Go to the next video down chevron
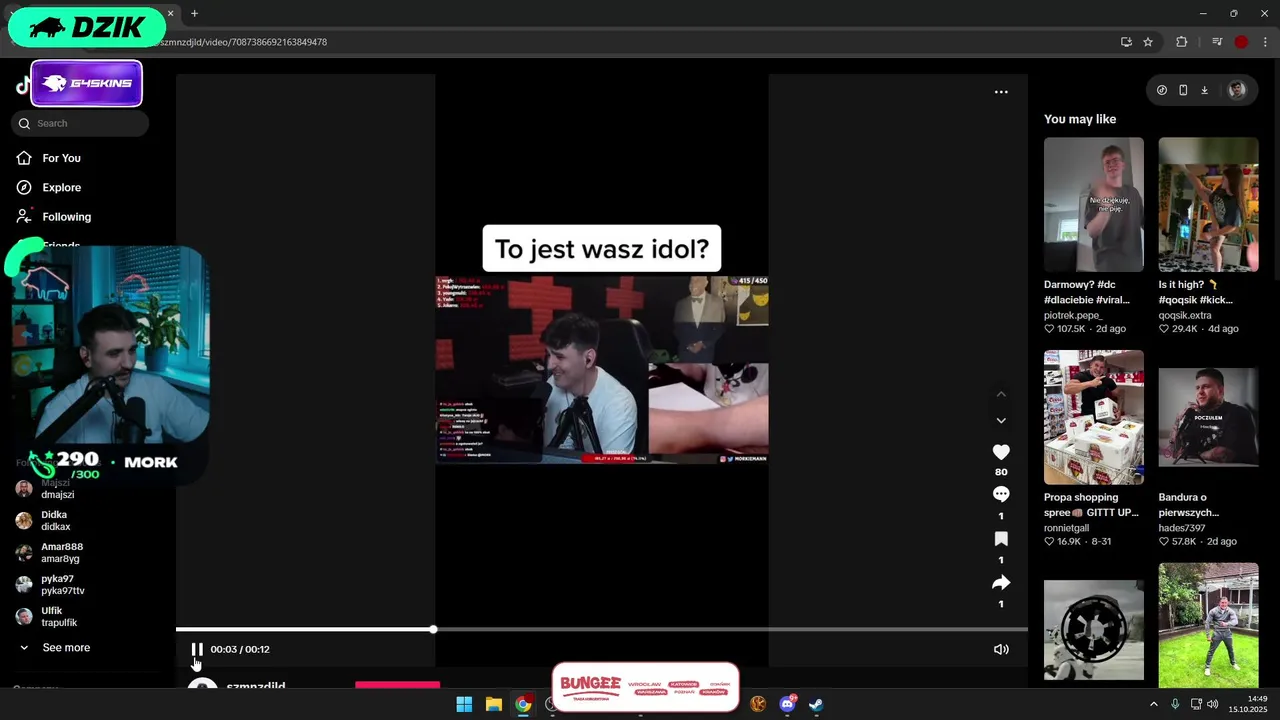1280x720 pixels. click(x=1001, y=420)
